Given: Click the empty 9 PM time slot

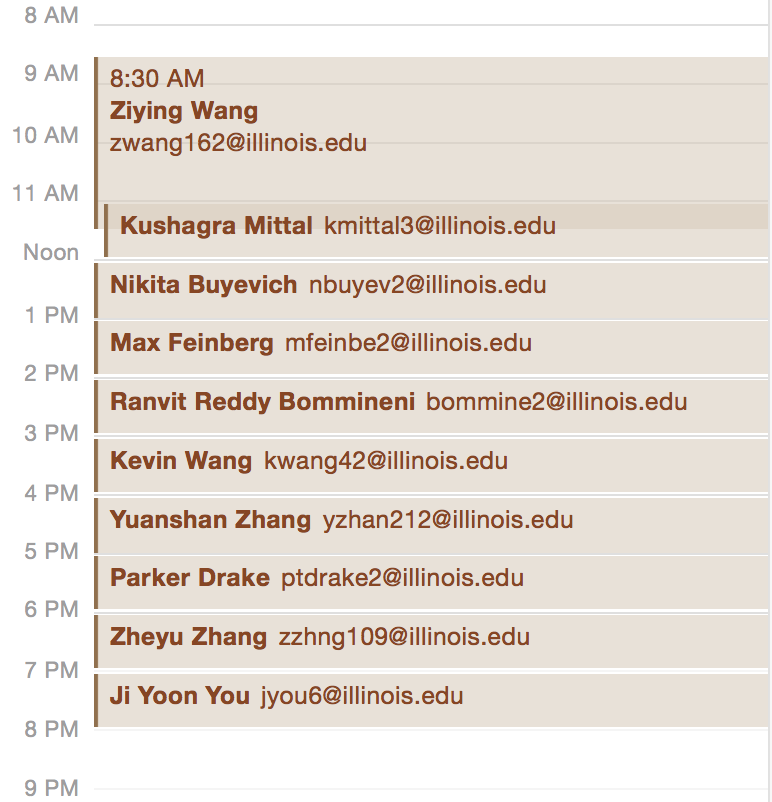Looking at the screenshot, I should 430,788.
